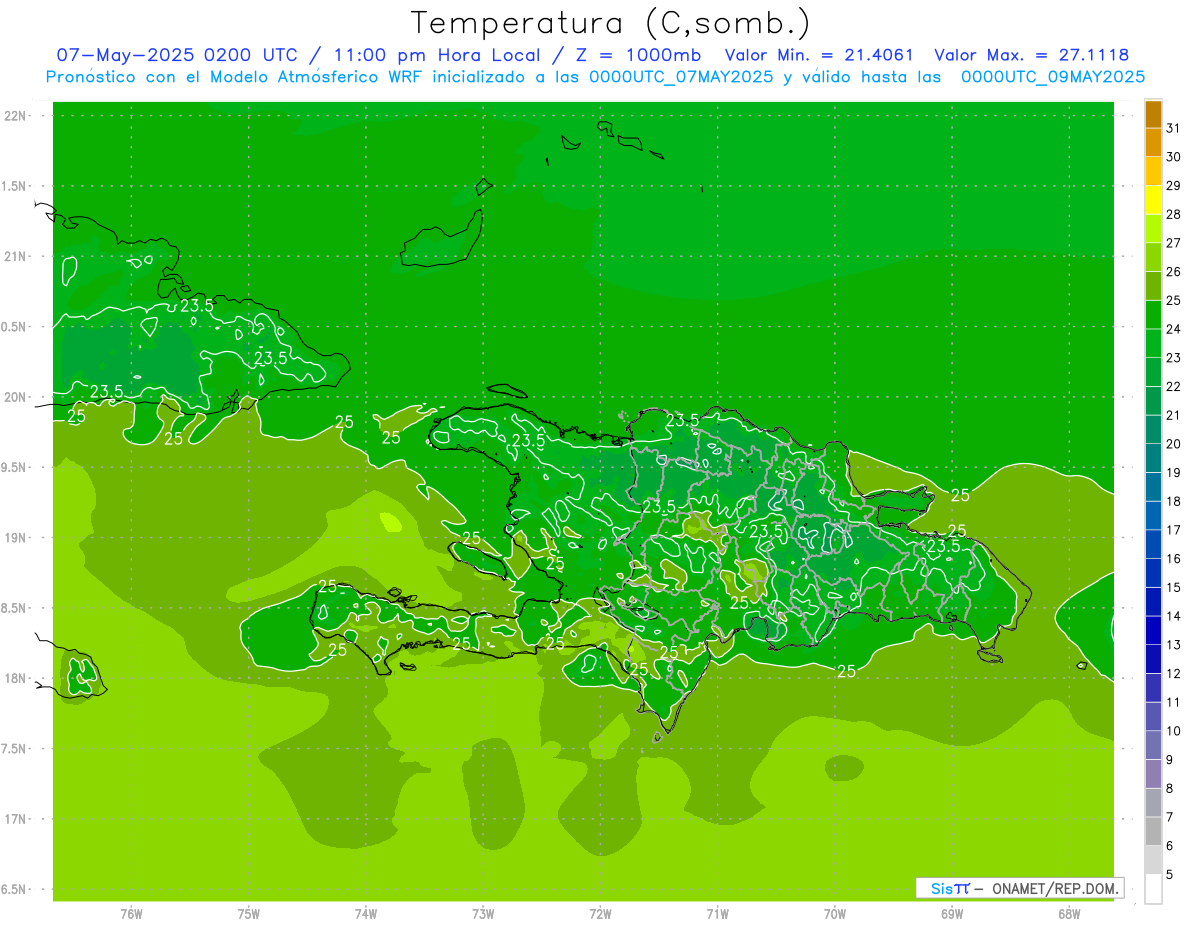Click the colorbar label "29"
Image resolution: width=1200 pixels, height=927 pixels.
(x=1174, y=185)
